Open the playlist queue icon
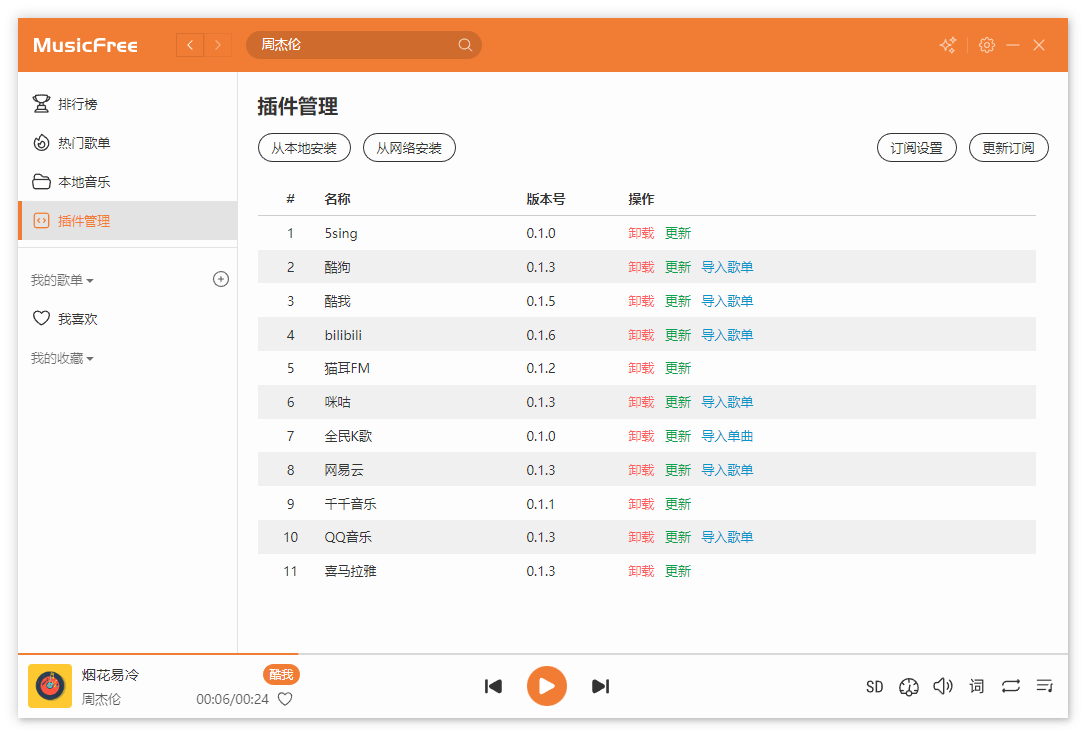Viewport: 1086px width, 738px height. (x=1045, y=686)
